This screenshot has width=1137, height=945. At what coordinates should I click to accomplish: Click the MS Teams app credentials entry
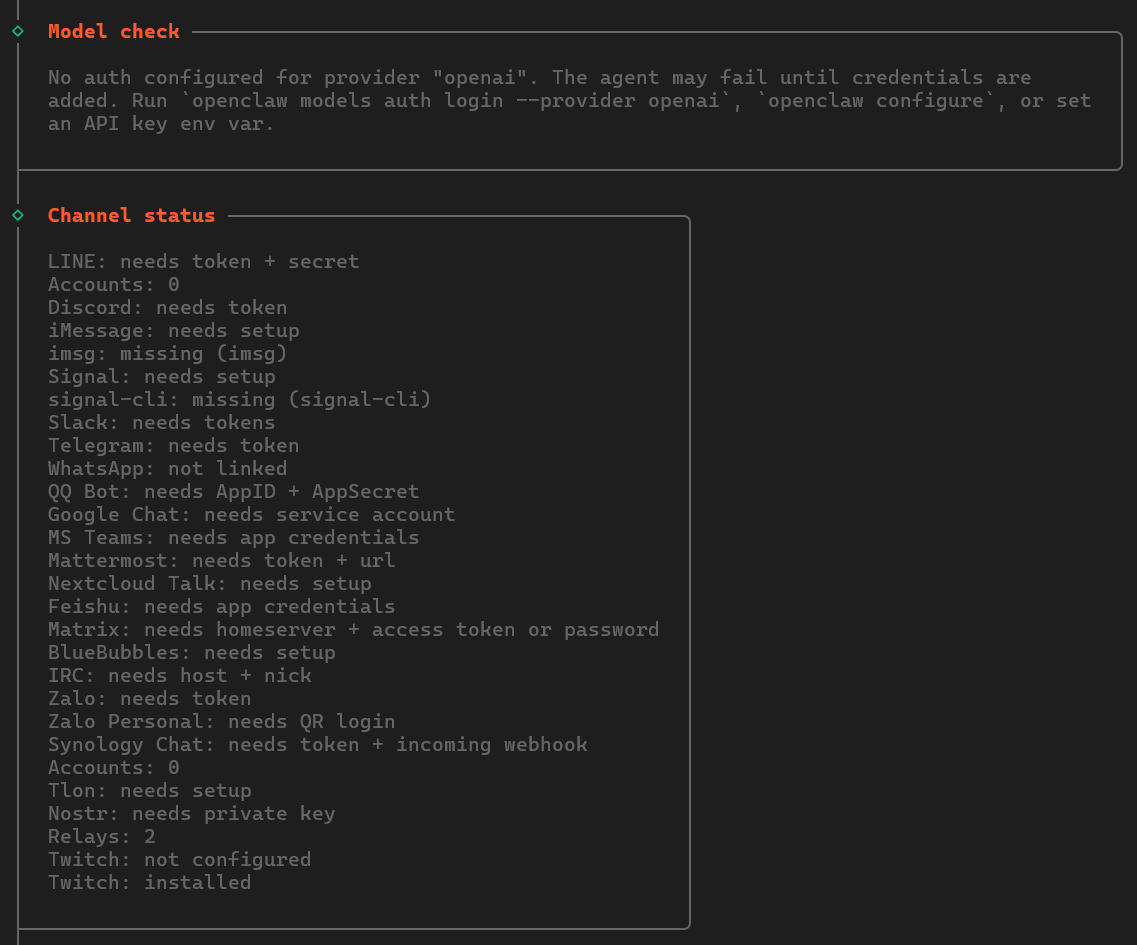pyautogui.click(x=233, y=537)
